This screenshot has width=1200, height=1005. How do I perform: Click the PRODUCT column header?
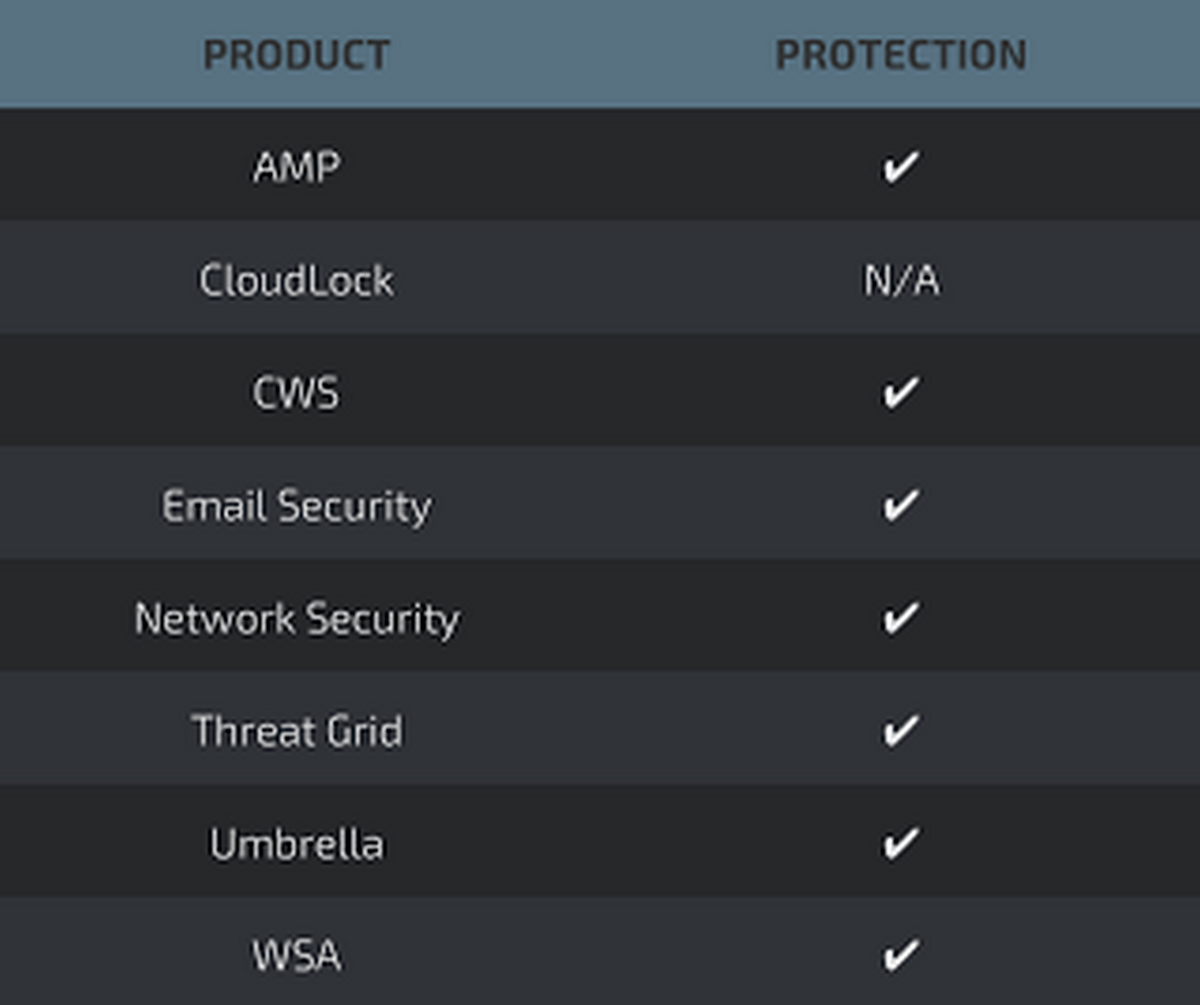pos(296,55)
